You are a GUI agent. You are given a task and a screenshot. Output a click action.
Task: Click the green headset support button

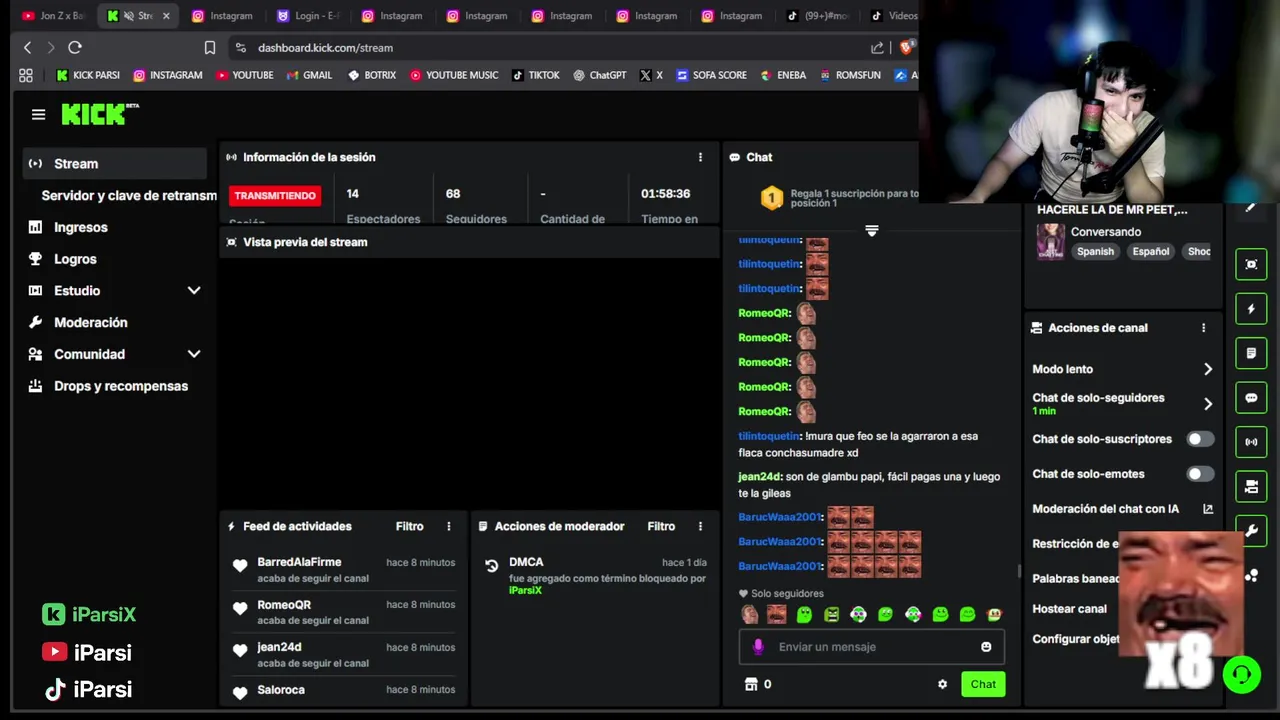[1241, 674]
